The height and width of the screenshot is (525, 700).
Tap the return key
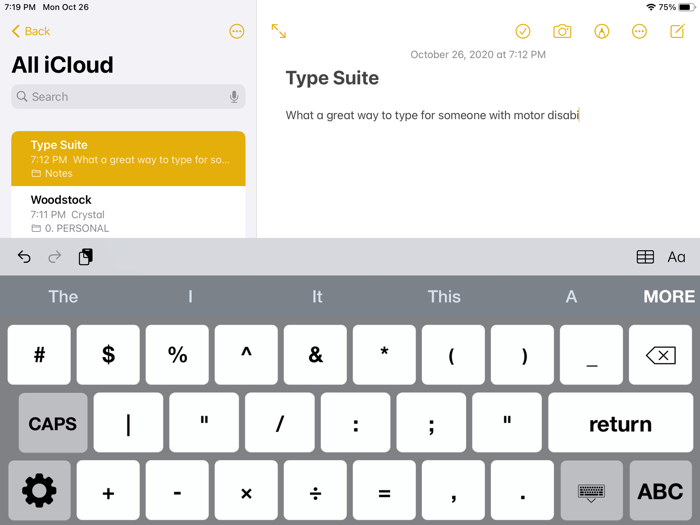click(621, 423)
